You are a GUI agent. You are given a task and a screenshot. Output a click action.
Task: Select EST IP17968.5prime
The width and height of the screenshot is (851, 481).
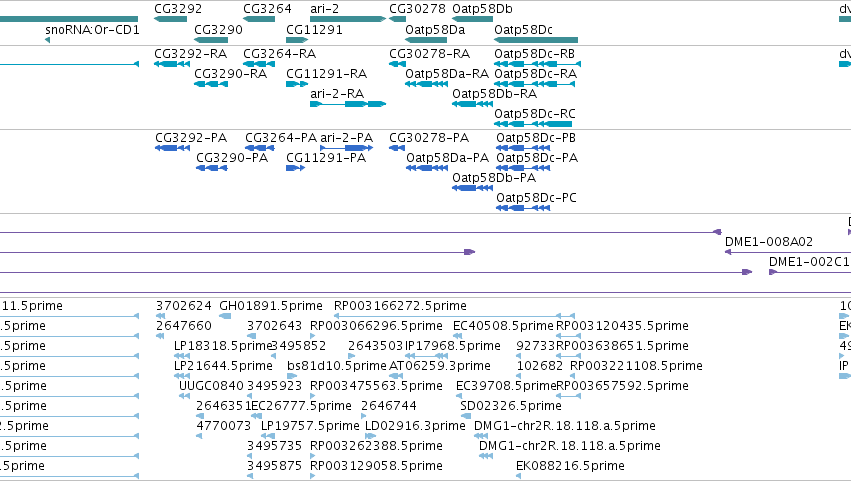click(453, 346)
